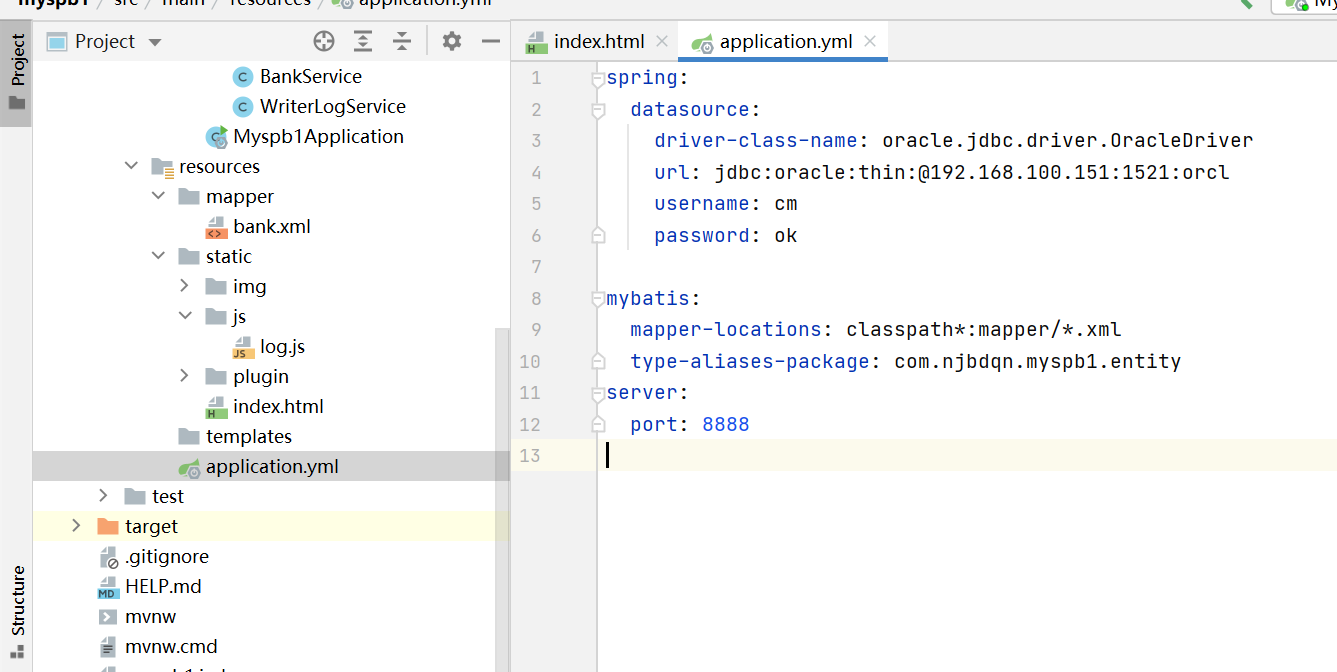Select .gitignore file

tap(167, 556)
